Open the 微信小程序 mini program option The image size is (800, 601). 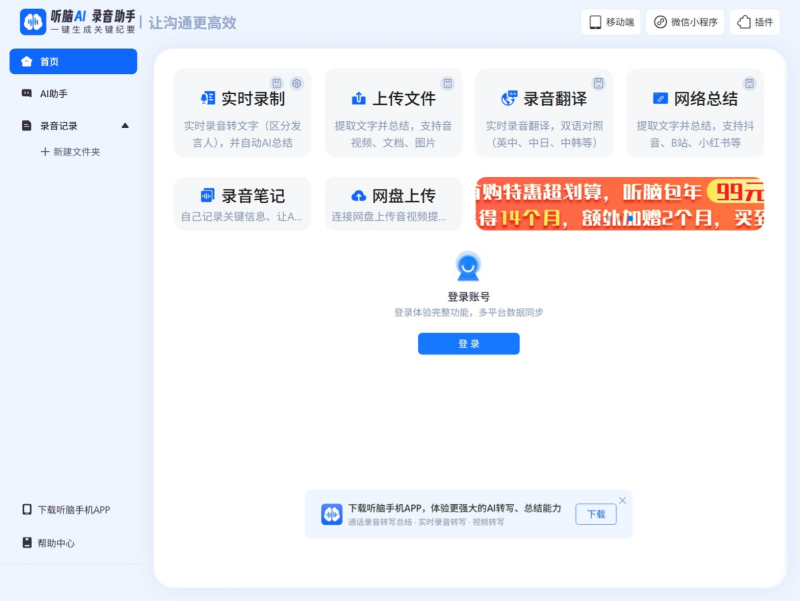685,21
